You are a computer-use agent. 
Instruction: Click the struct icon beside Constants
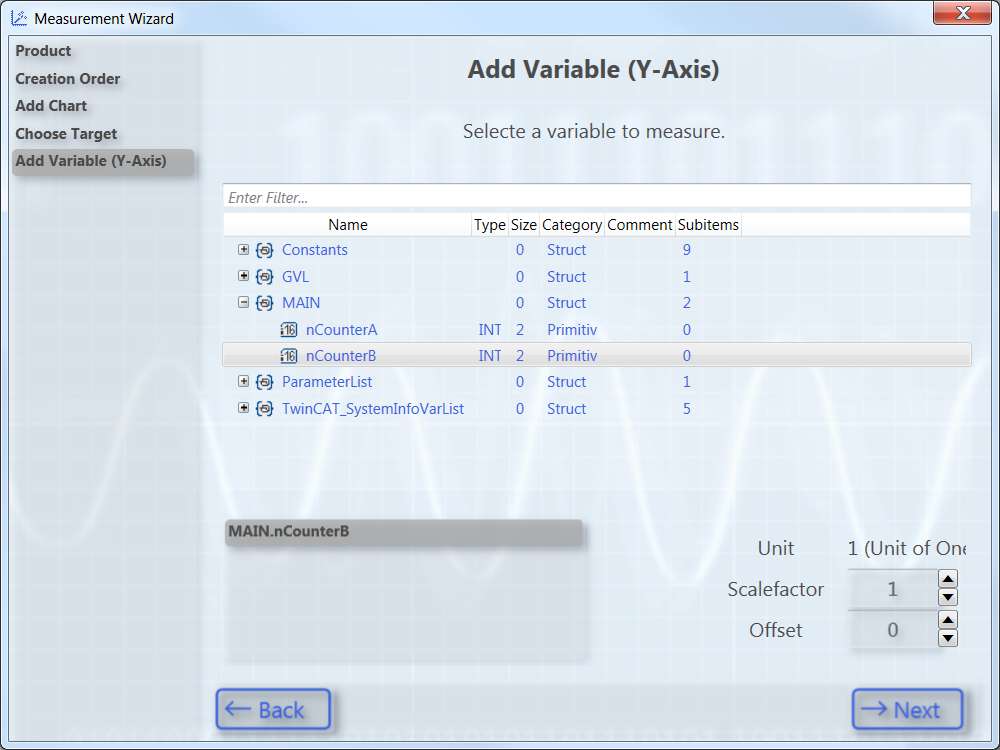click(265, 250)
